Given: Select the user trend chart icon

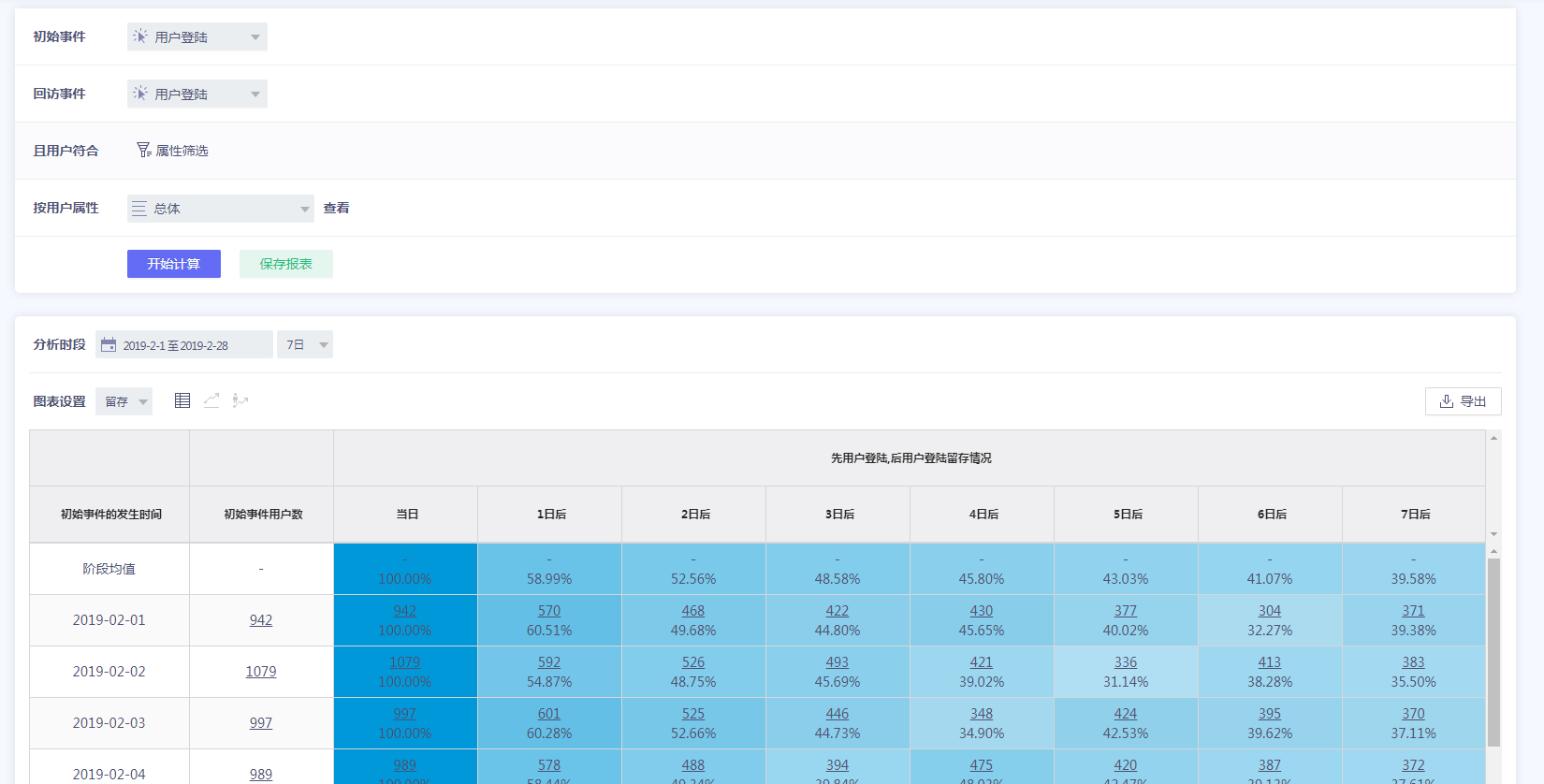Looking at the screenshot, I should [240, 400].
